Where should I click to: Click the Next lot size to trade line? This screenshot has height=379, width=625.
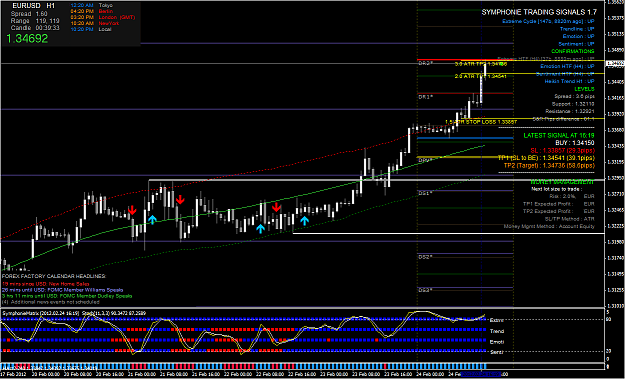556,189
